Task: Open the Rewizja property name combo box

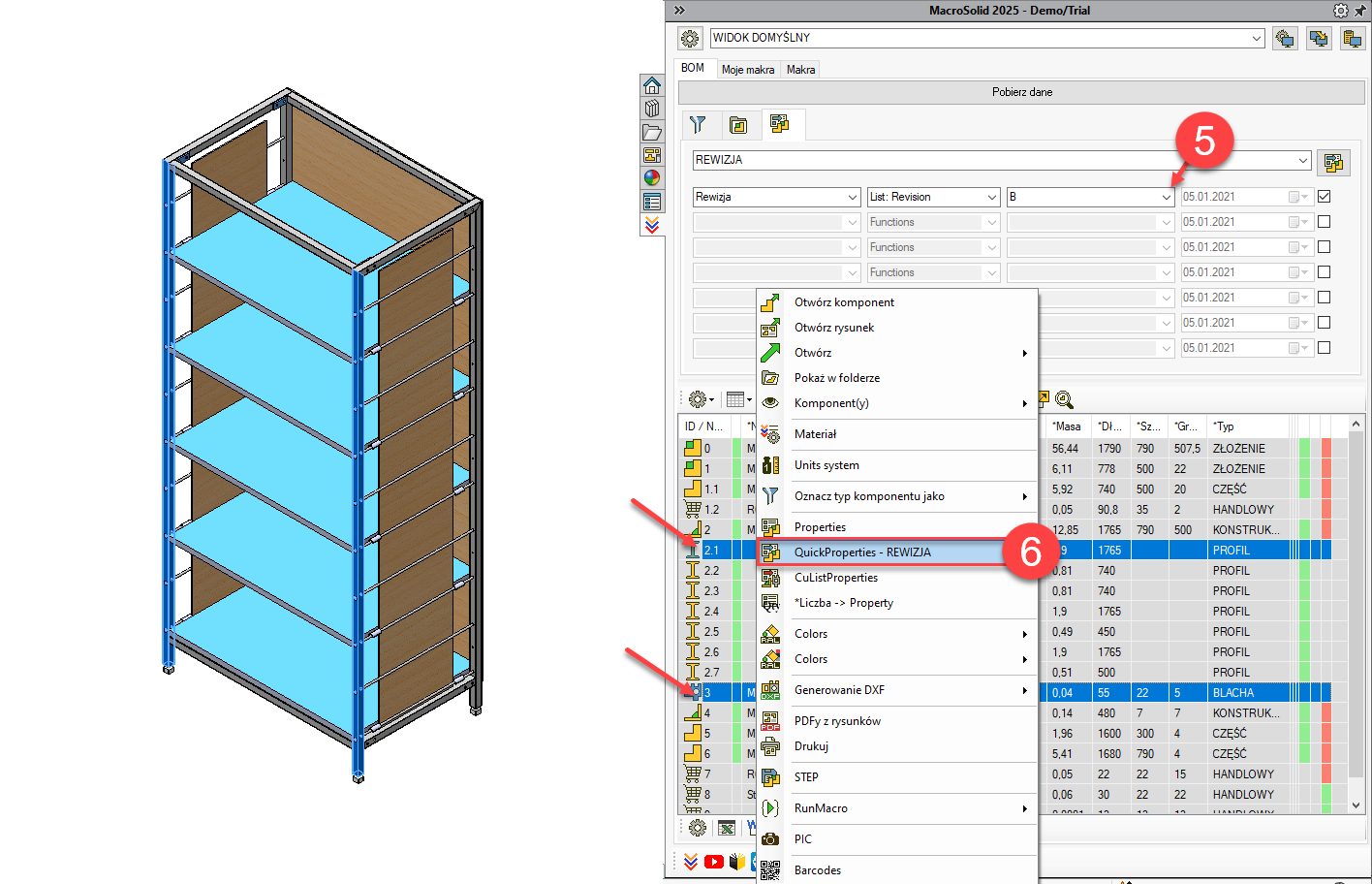Action: tap(776, 197)
